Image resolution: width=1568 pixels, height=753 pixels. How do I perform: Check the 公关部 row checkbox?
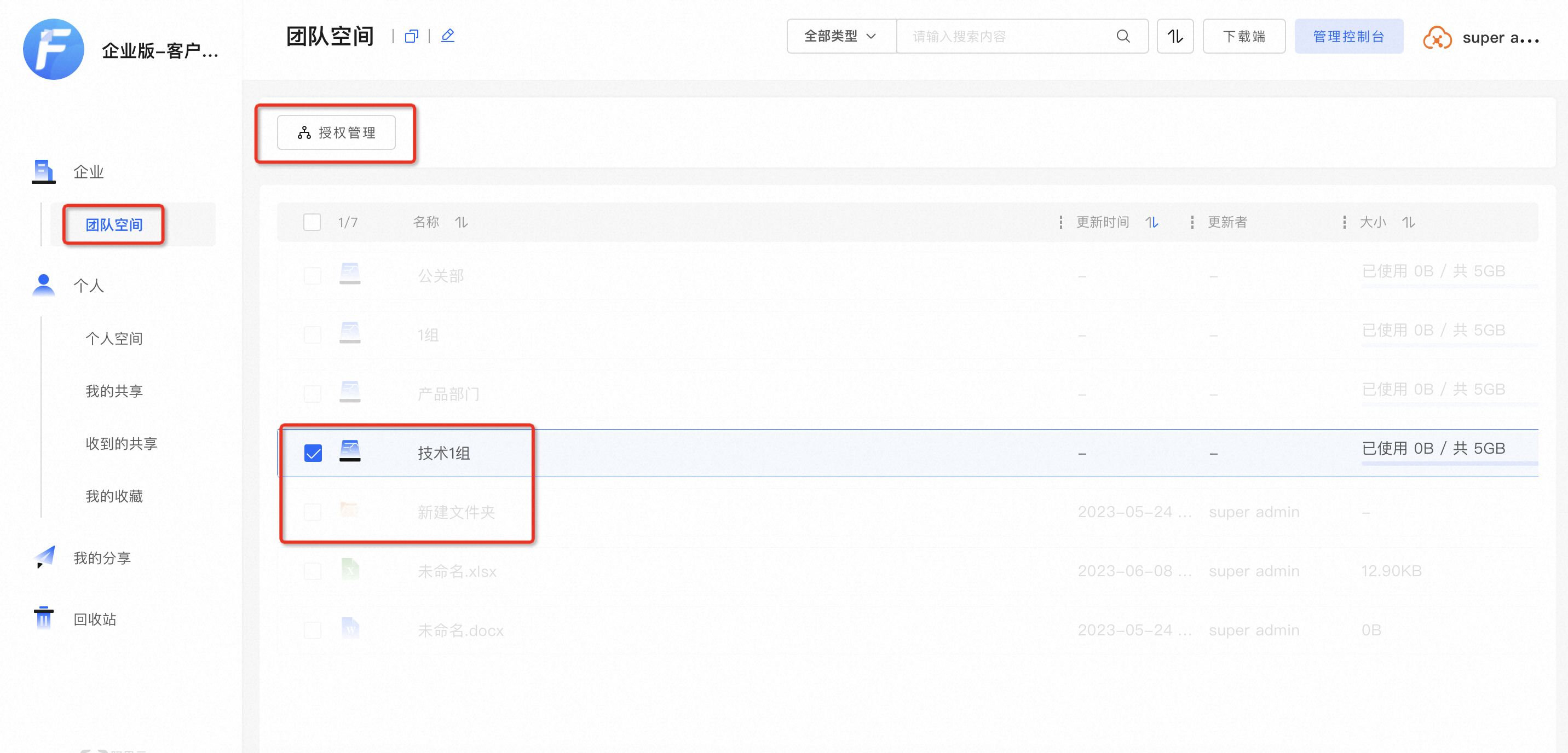coord(312,276)
